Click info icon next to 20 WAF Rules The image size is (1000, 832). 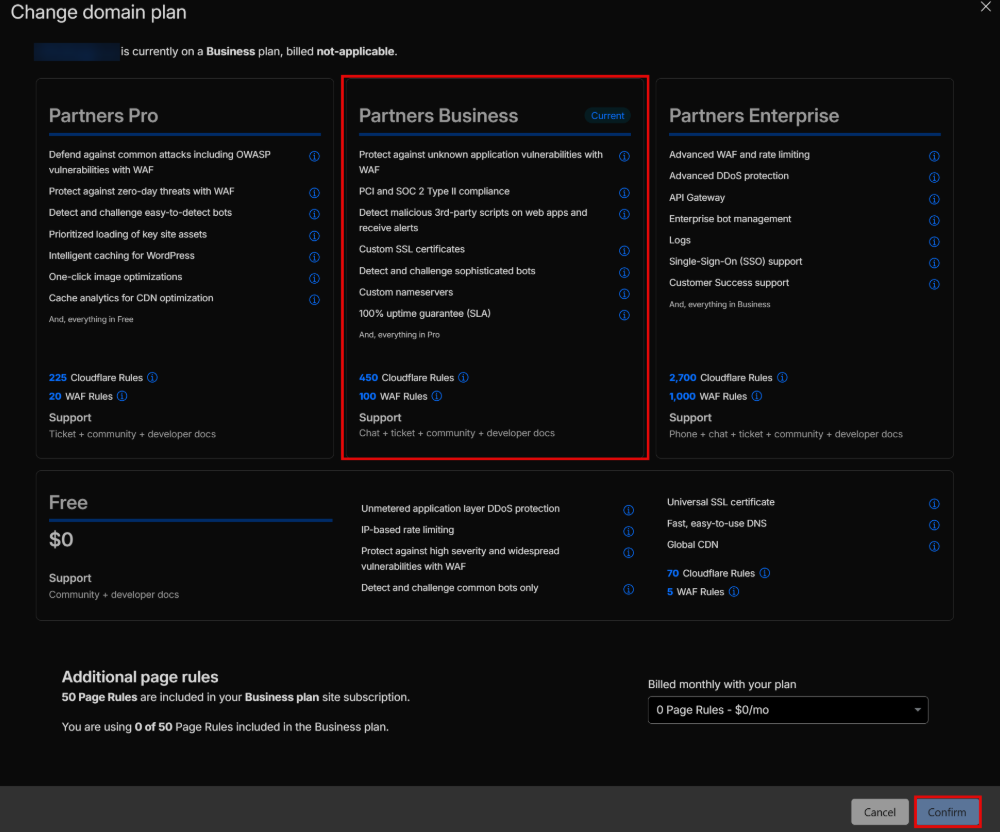[x=122, y=397]
